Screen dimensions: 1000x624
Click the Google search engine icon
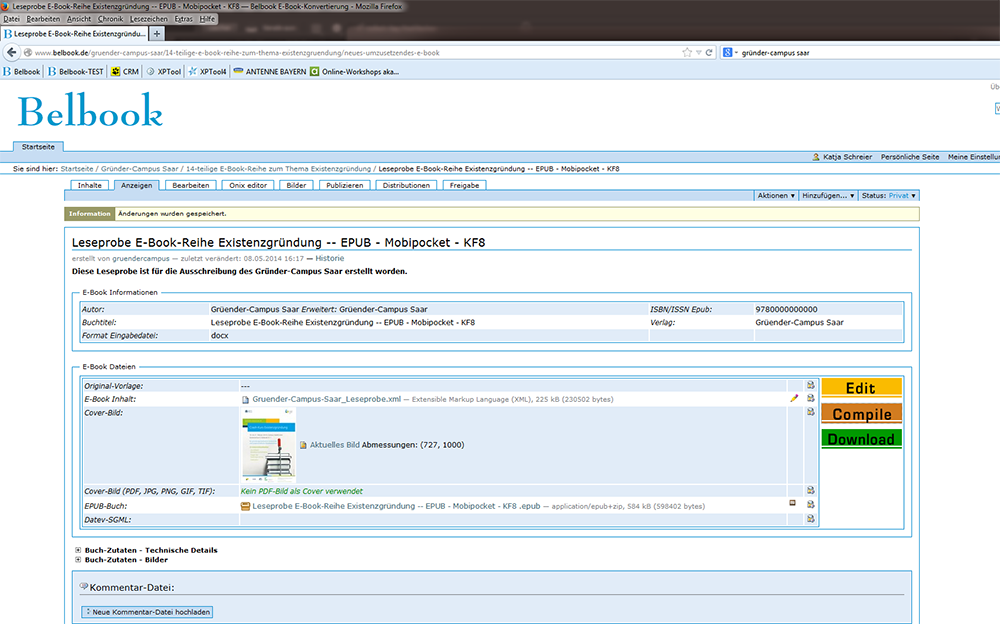[728, 52]
